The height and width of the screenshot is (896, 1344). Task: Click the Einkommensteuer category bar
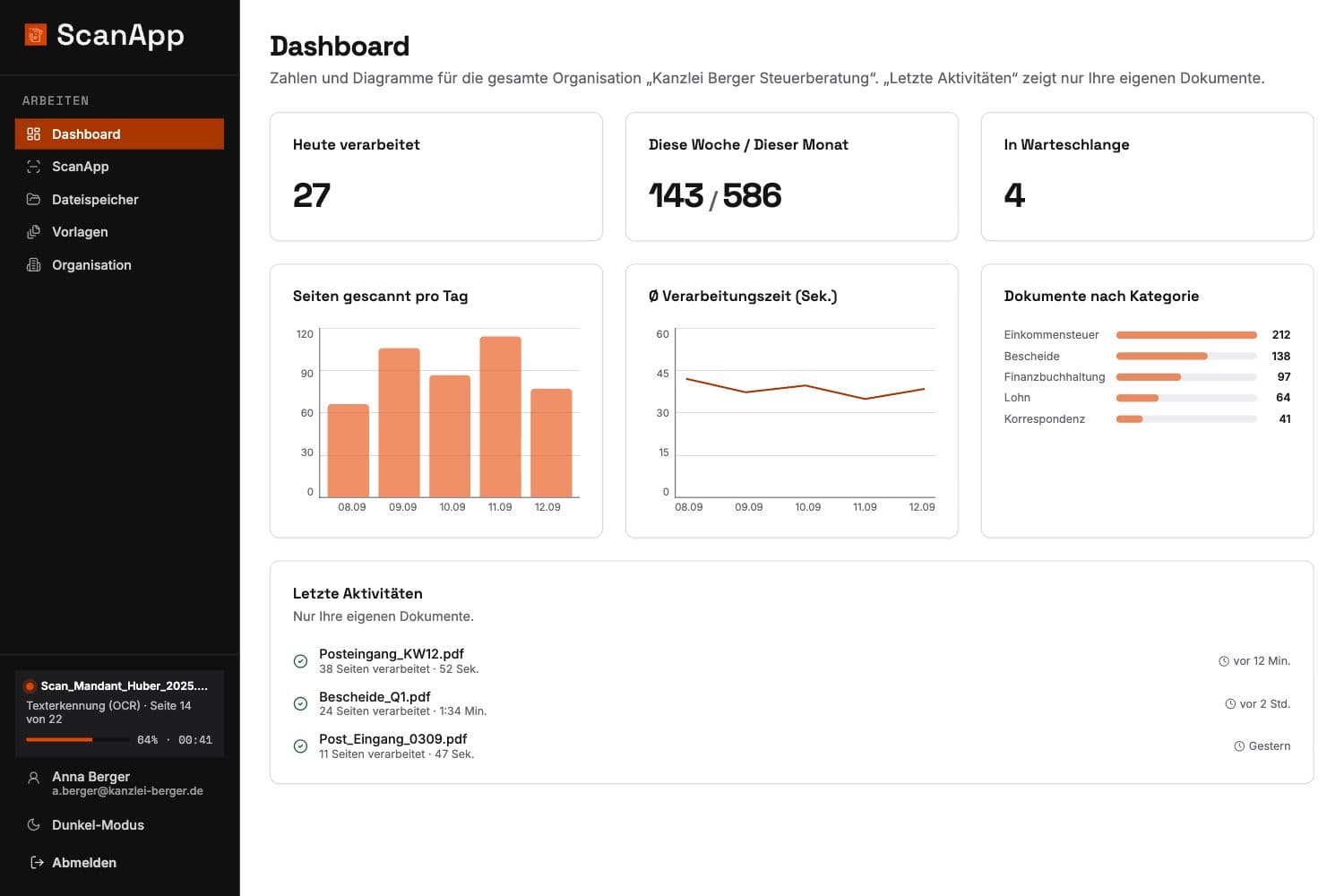click(1186, 335)
